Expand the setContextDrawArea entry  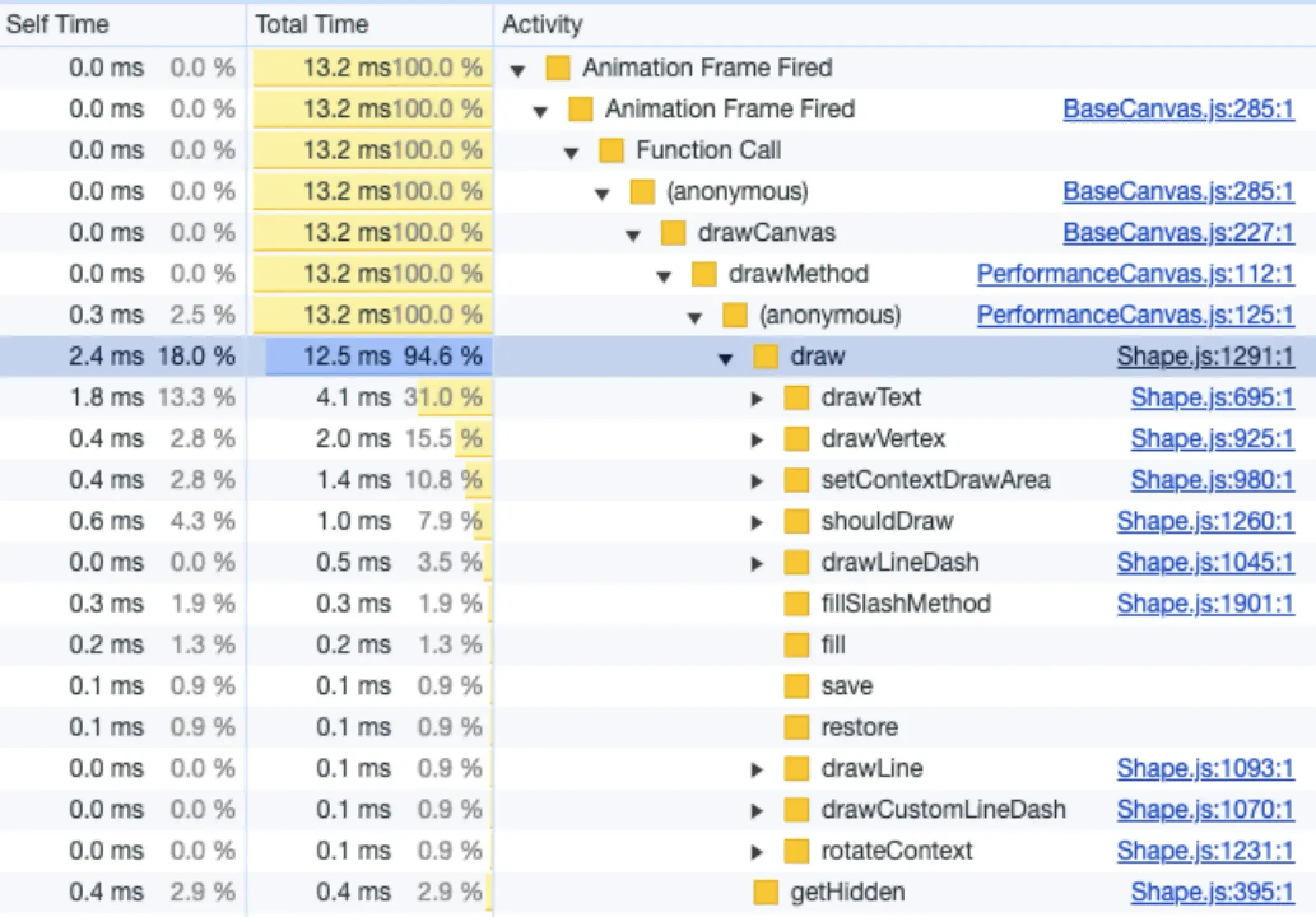pyautogui.click(x=756, y=481)
